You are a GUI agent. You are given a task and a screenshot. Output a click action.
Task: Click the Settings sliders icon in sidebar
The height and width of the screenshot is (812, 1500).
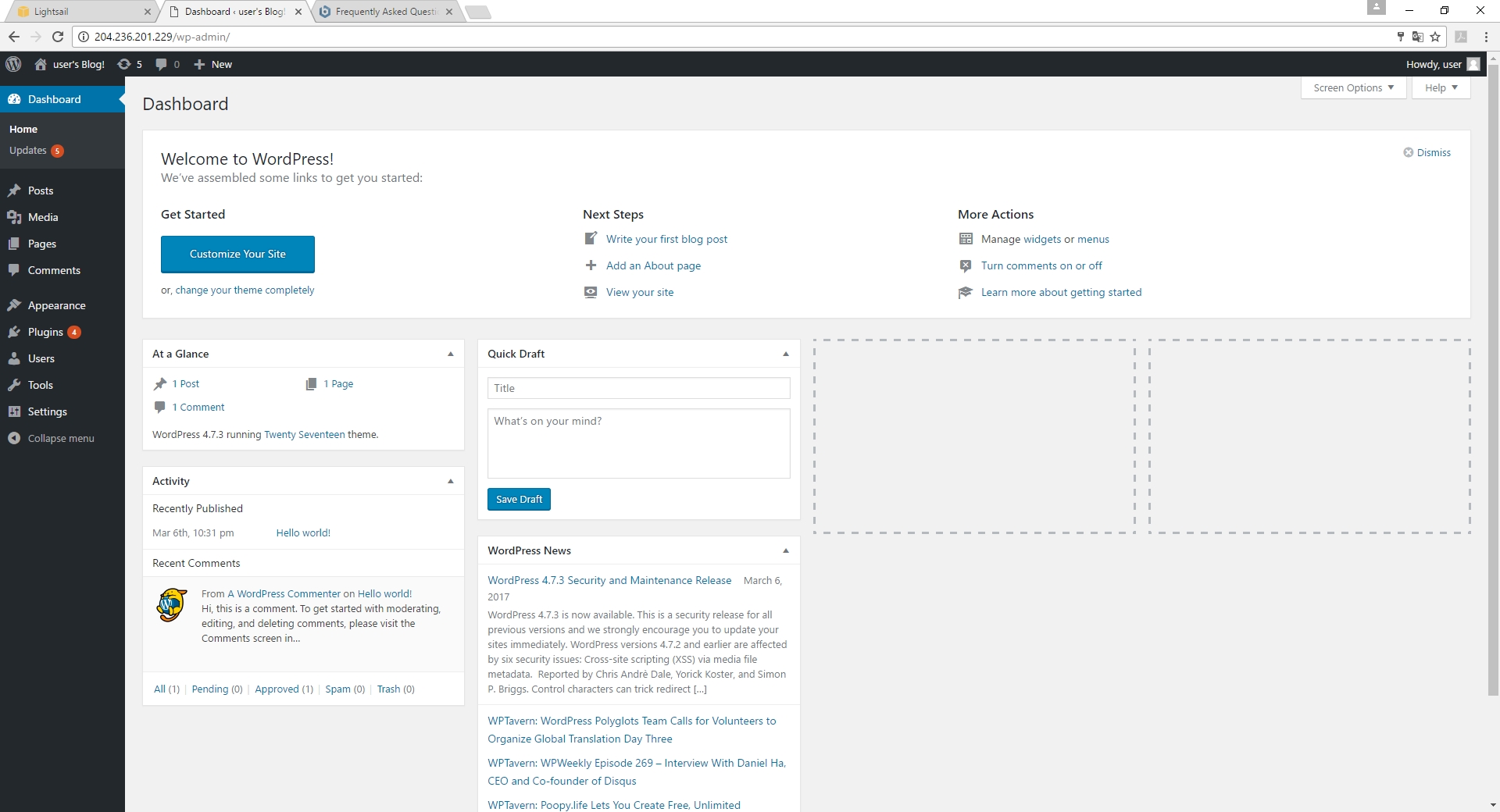click(14, 411)
